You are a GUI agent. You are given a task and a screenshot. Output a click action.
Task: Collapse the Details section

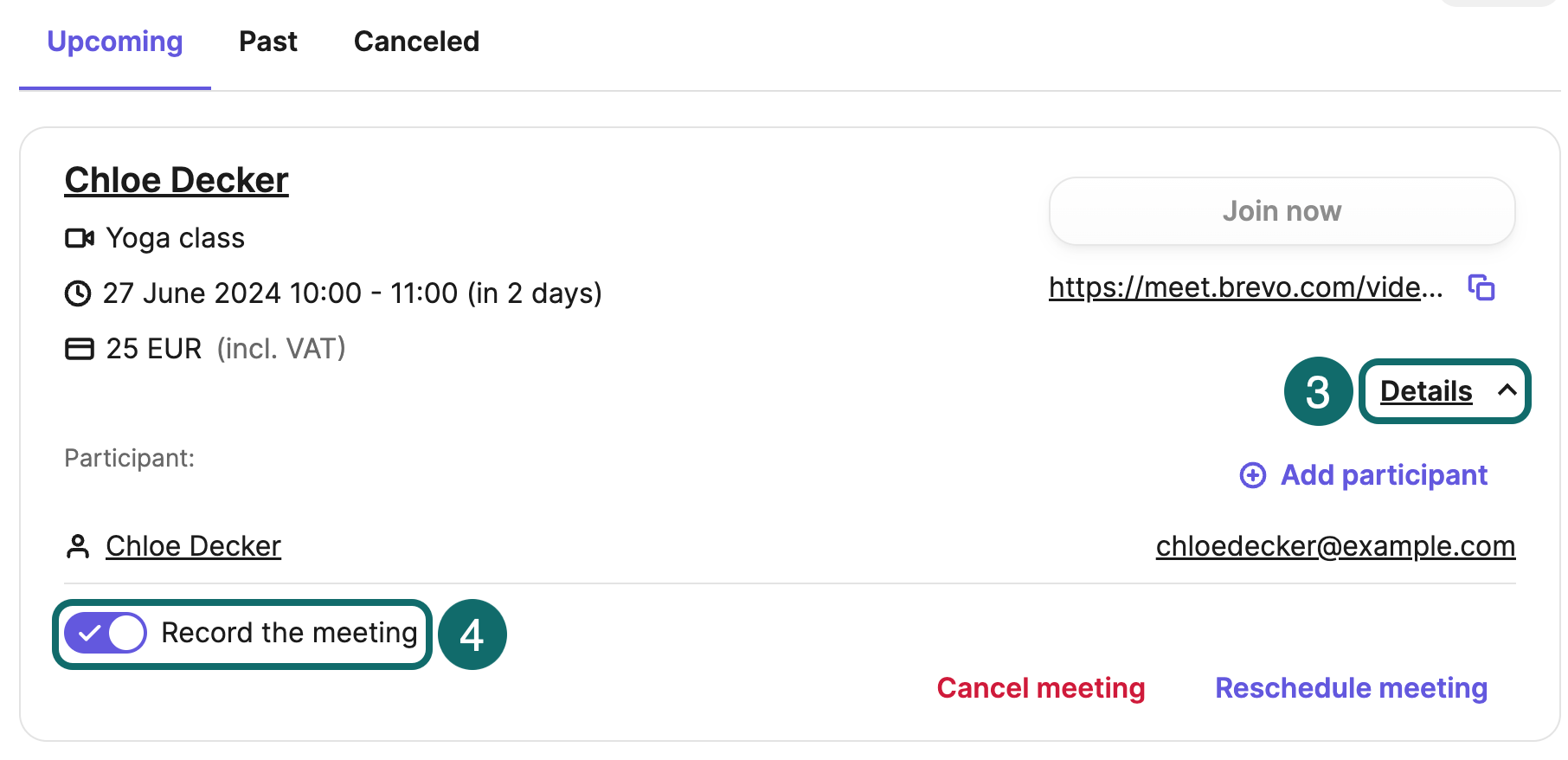(x=1426, y=391)
